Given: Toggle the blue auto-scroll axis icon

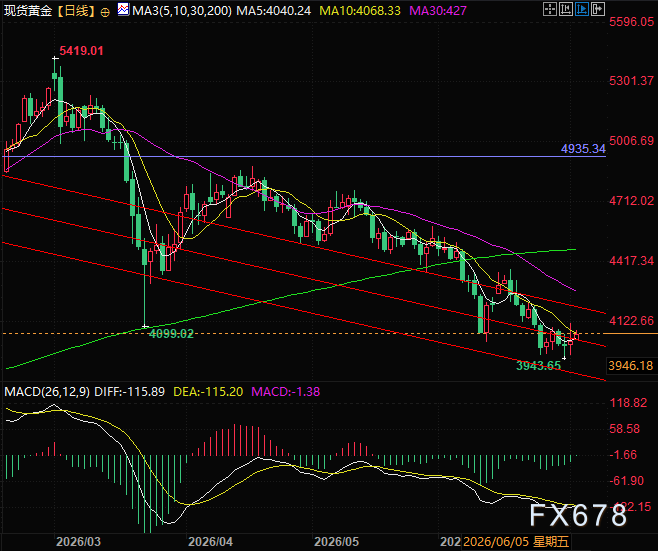Looking at the screenshot, I should point(582,9).
